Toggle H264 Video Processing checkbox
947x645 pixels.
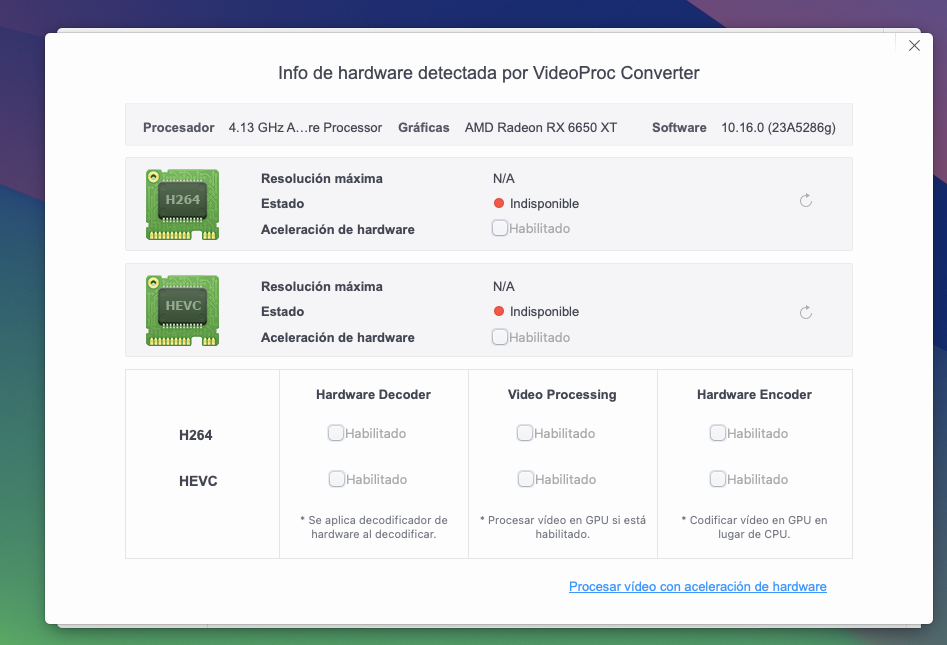tap(525, 433)
